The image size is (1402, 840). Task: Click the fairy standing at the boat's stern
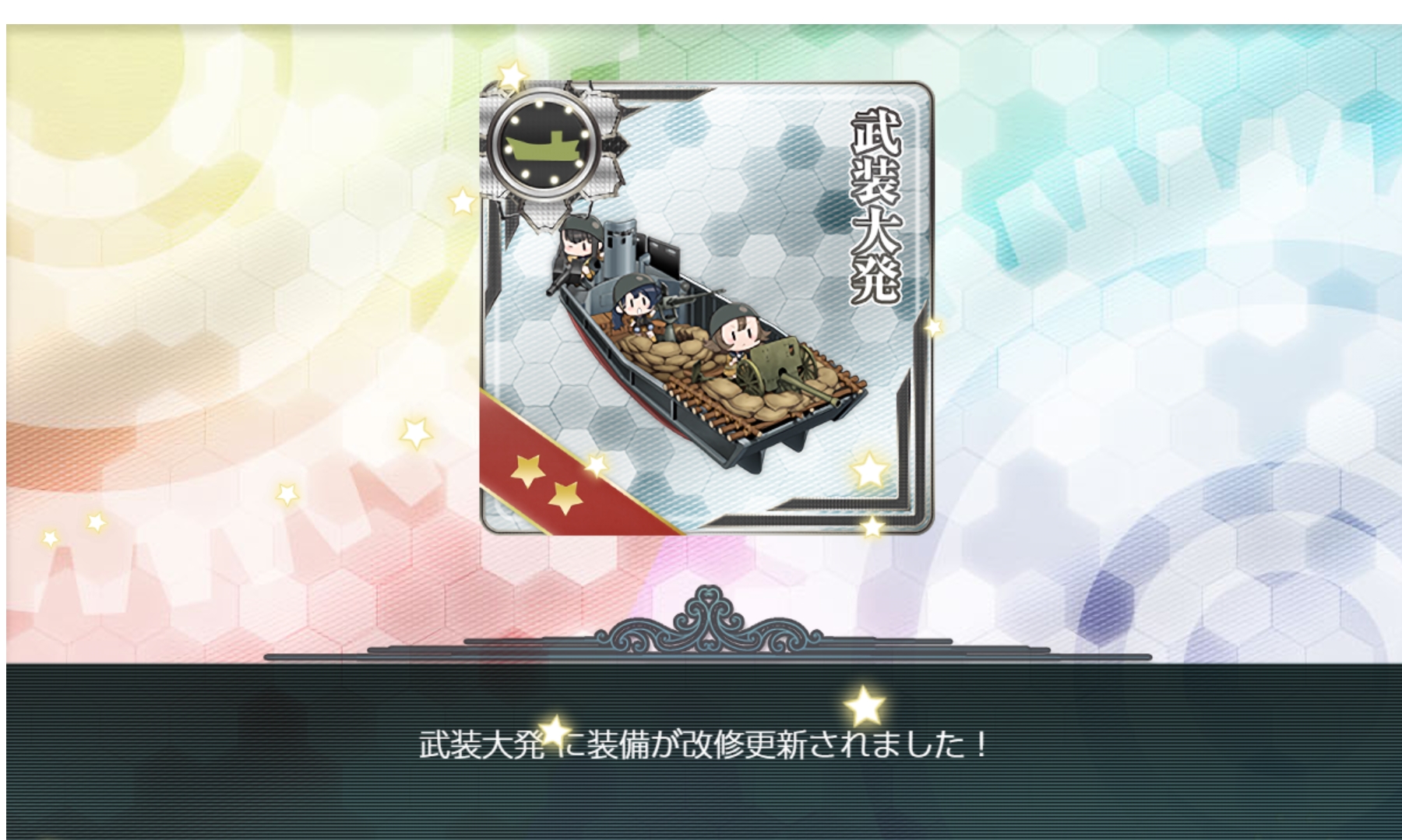pyautogui.click(x=577, y=250)
